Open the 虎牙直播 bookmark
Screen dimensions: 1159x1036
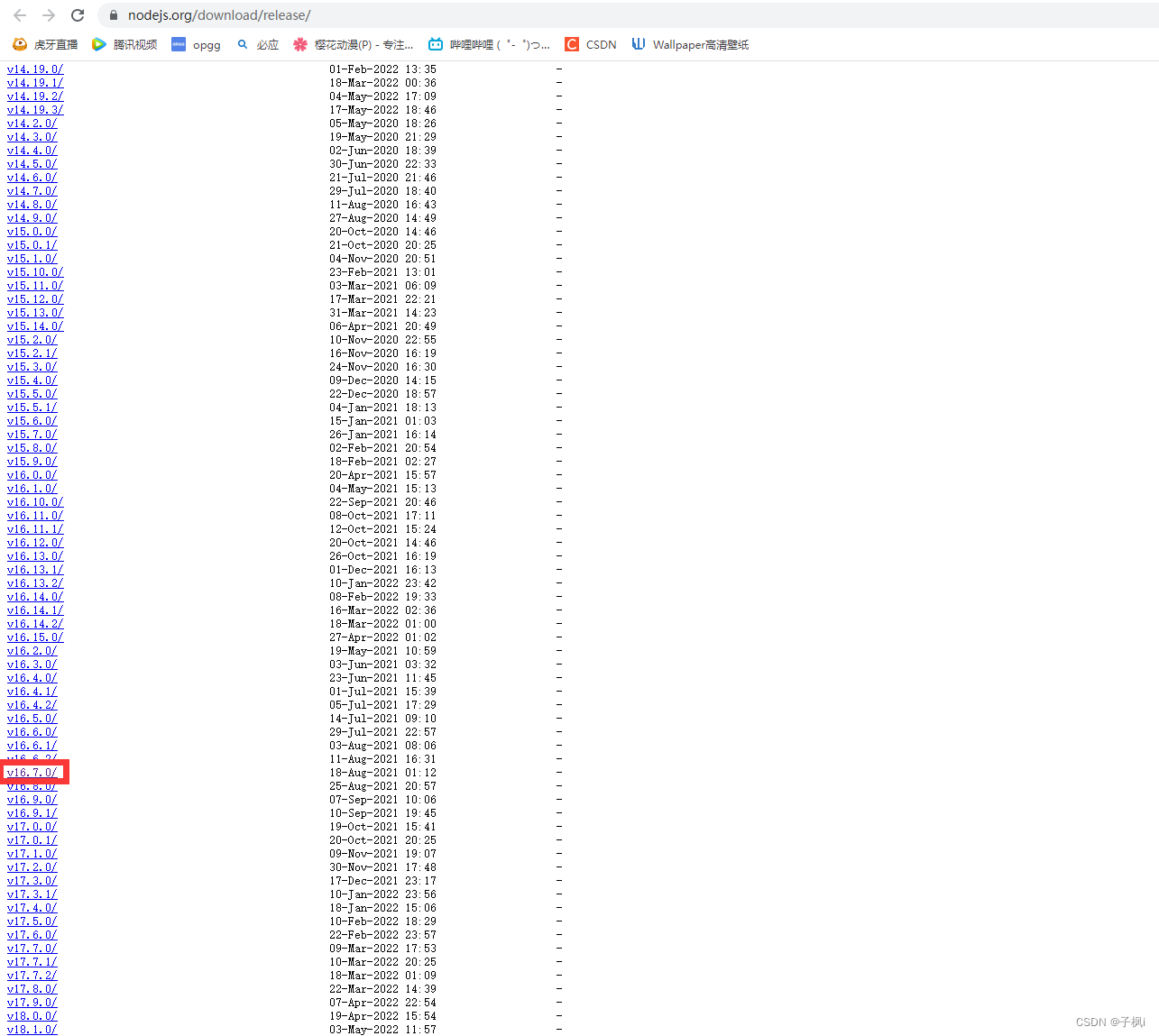tap(45, 44)
